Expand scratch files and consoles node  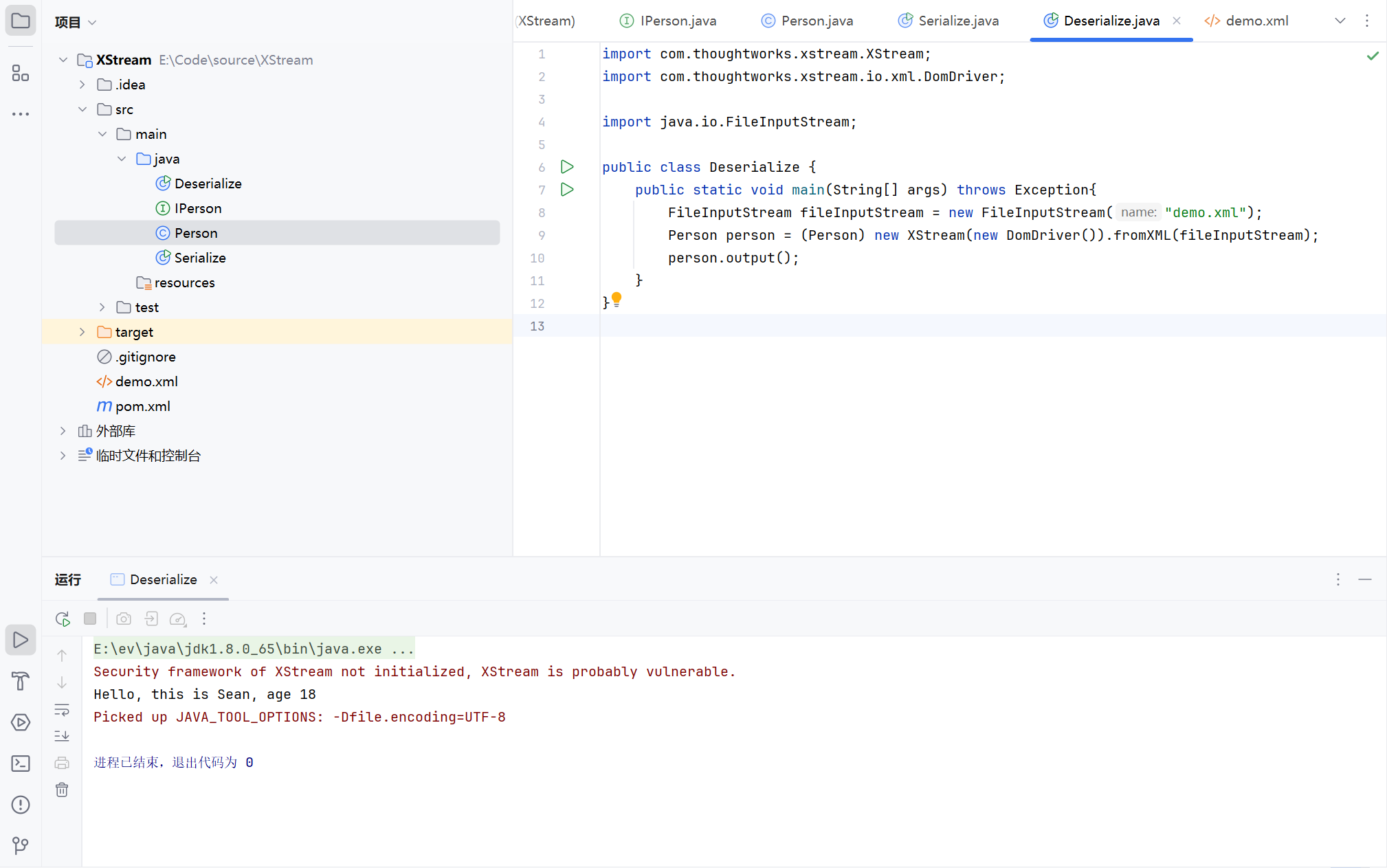[63, 456]
